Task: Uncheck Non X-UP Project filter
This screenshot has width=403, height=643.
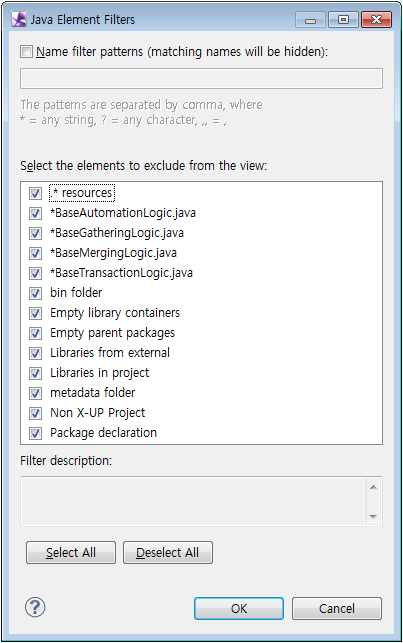Action: (35, 413)
